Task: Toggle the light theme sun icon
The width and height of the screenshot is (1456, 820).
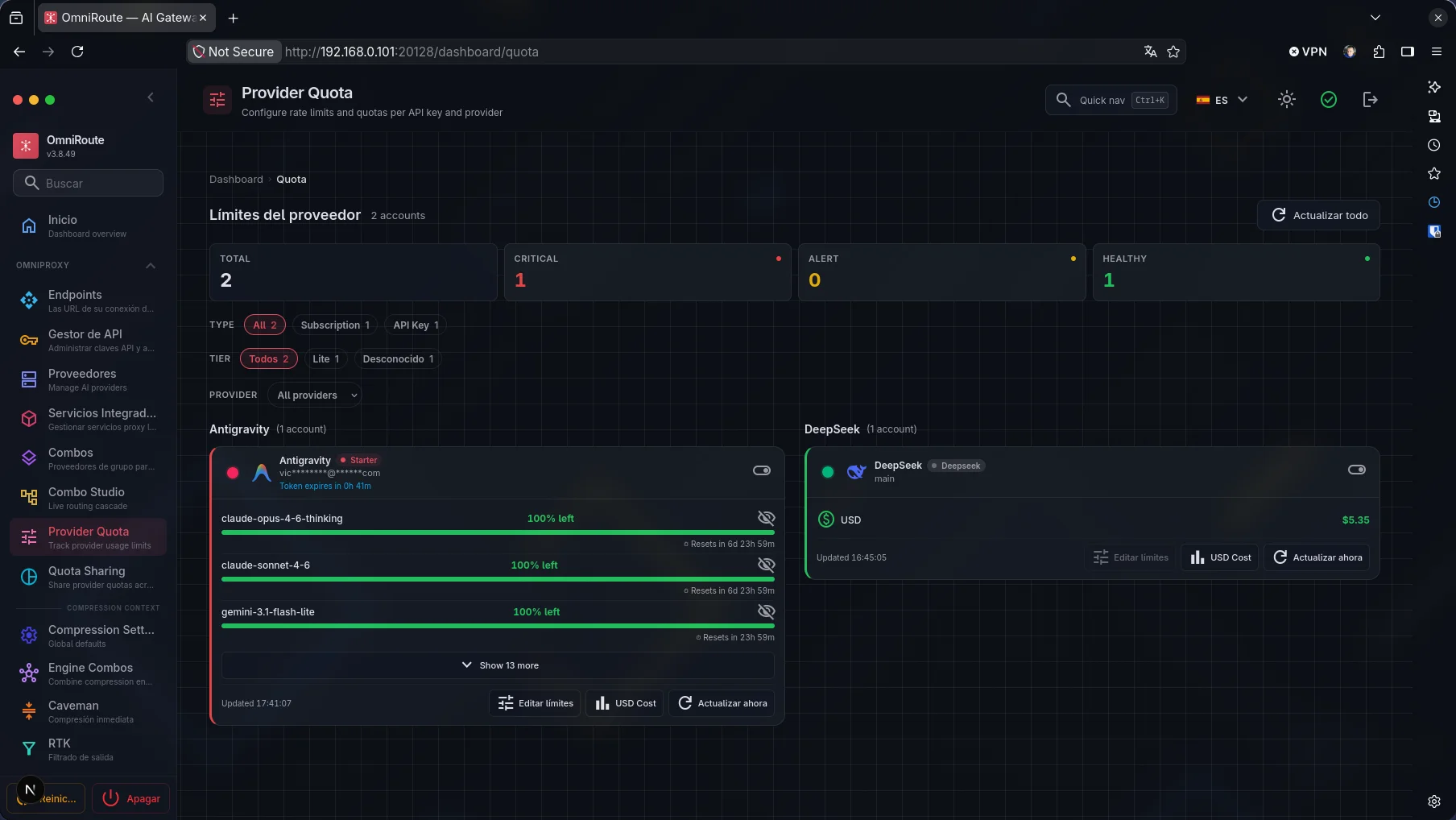Action: 1287,100
